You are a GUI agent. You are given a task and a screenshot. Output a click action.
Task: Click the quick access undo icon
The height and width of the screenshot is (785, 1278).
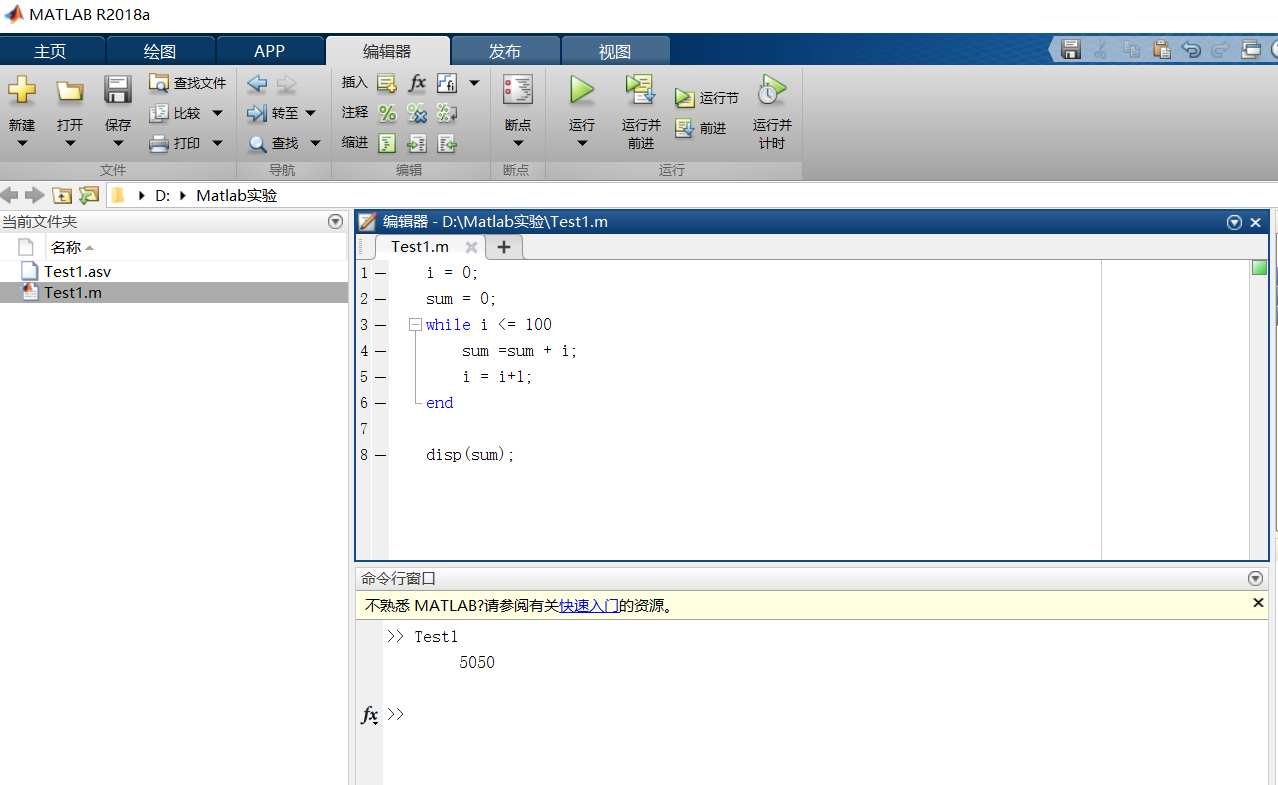(x=1191, y=49)
